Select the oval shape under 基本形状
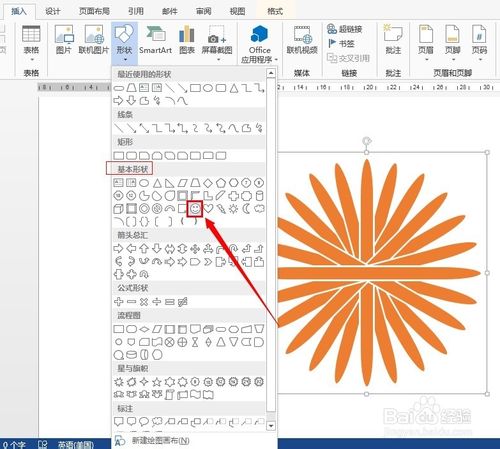This screenshot has height=449, width=500. pos(144,183)
